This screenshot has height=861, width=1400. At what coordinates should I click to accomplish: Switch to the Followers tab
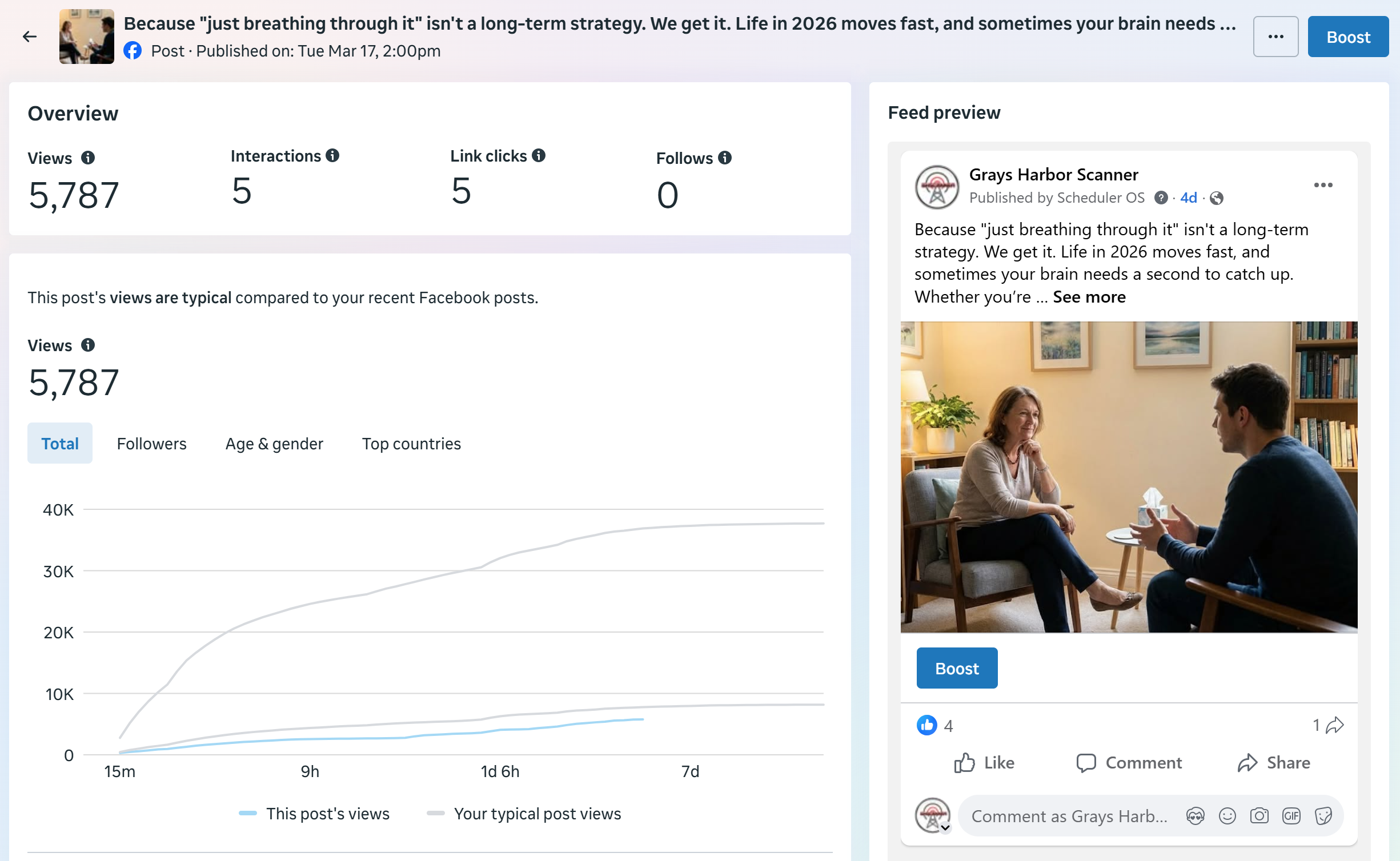(x=151, y=444)
